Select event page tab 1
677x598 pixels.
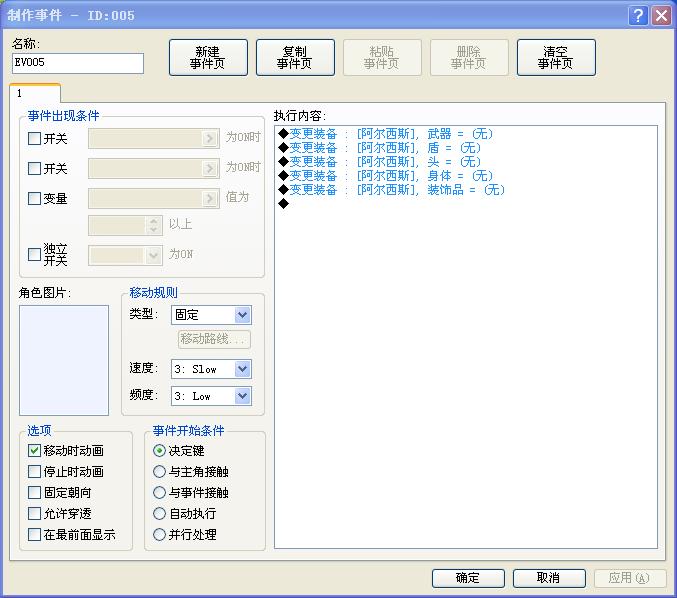pos(35,93)
